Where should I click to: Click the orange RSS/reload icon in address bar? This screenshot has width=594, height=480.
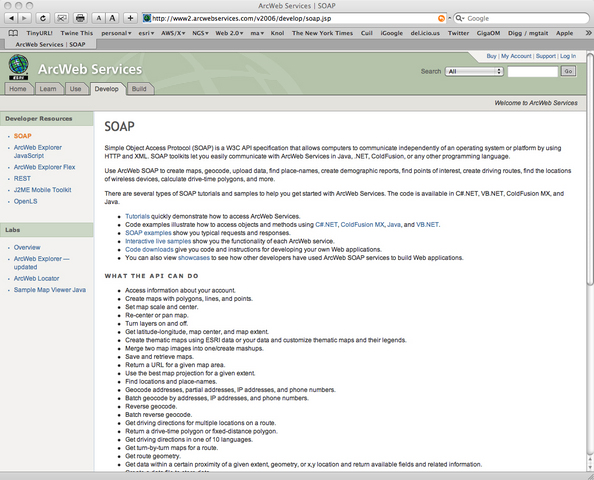pyautogui.click(x=441, y=18)
